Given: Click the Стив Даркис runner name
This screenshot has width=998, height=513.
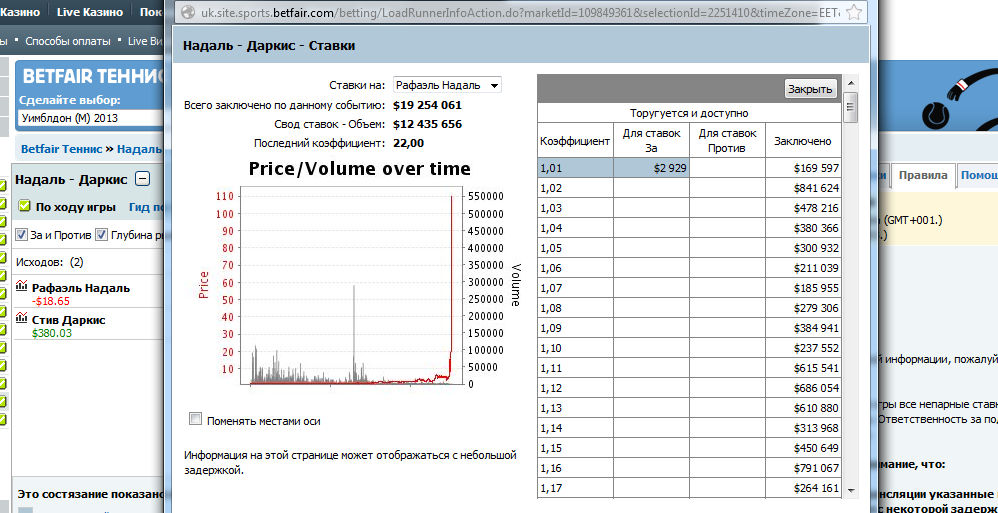Looking at the screenshot, I should pos(69,320).
